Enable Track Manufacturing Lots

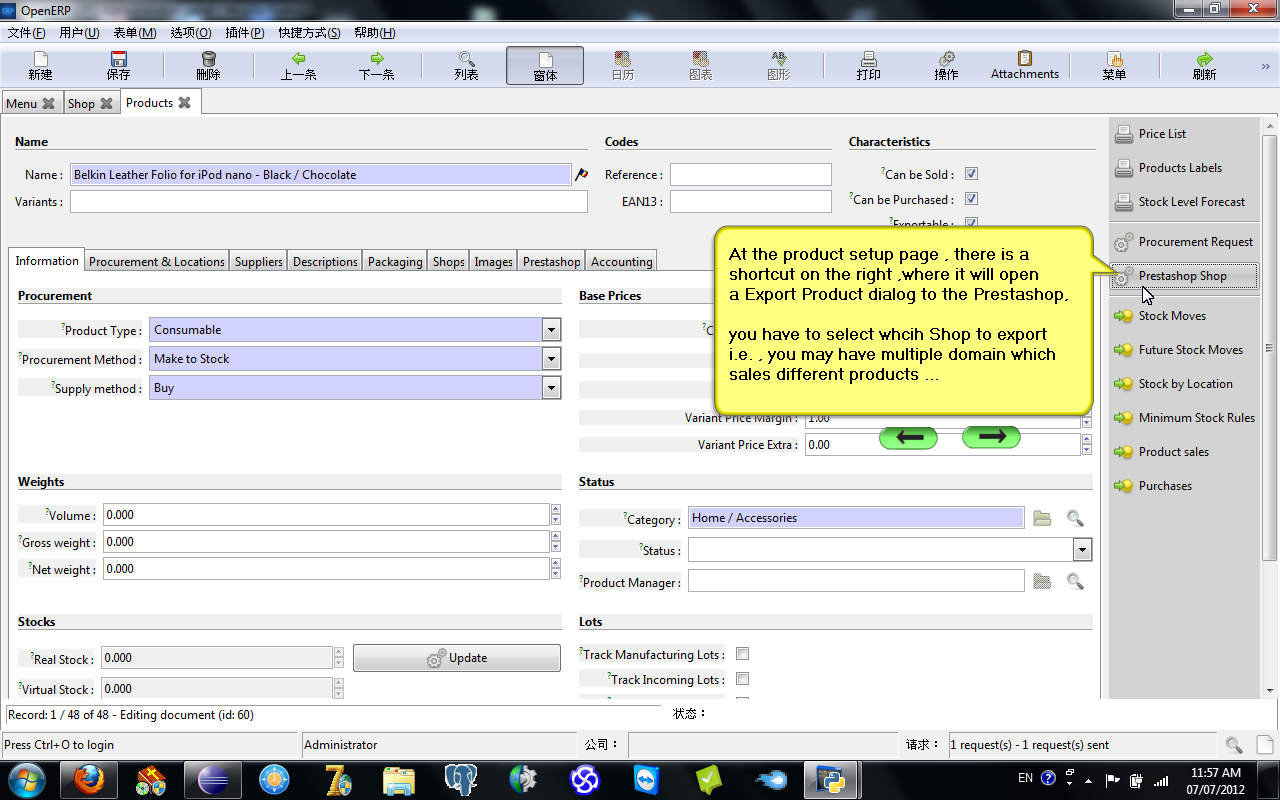(742, 654)
